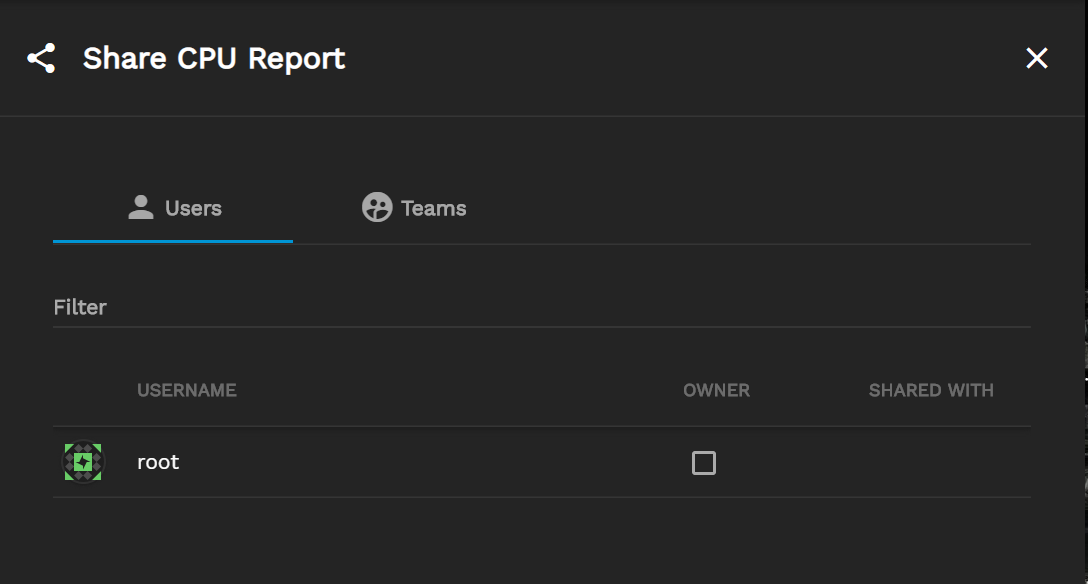Switch to the Teams tab

(414, 207)
